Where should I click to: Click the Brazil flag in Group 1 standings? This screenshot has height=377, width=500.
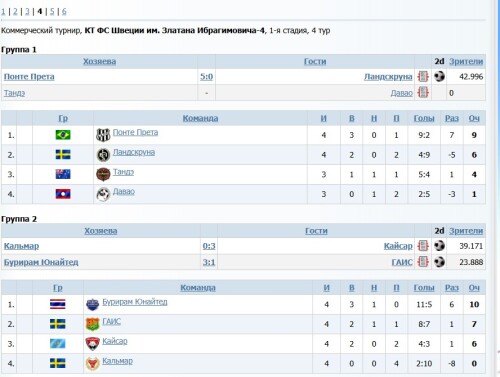click(63, 135)
